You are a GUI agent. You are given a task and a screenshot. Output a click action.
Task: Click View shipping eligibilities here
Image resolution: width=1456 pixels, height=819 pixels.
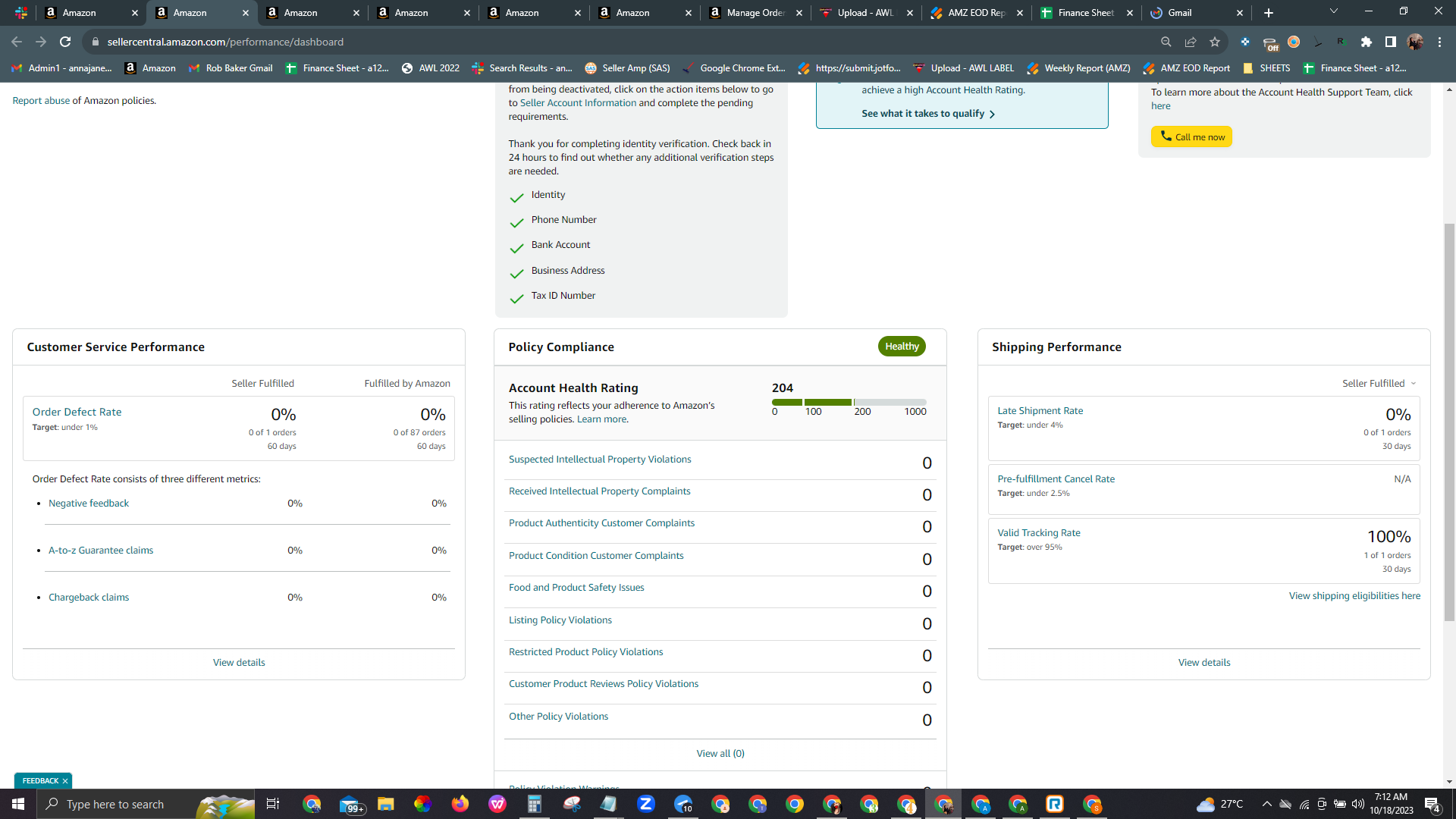pos(1354,596)
